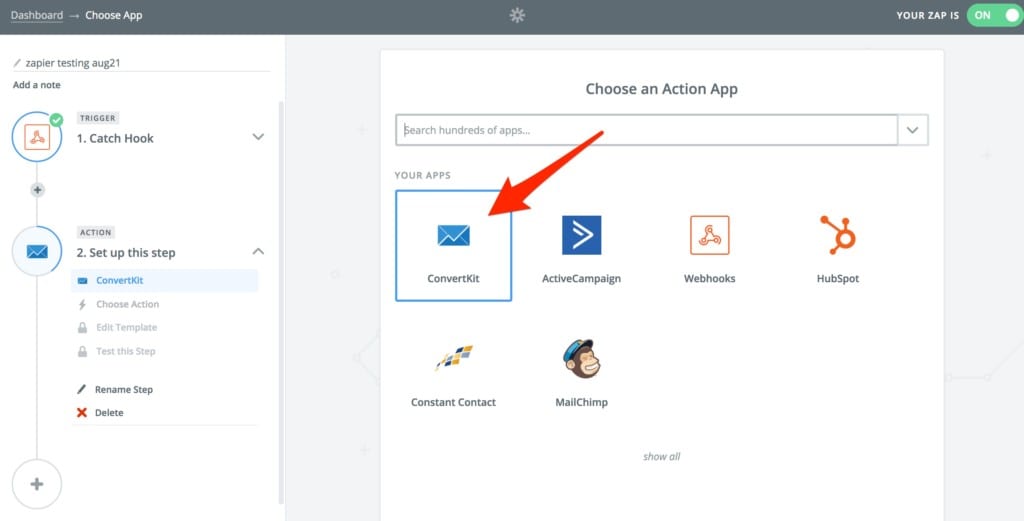Expand the Catch Hook trigger chevron
Viewport: 1024px width, 521px height.
click(259, 137)
